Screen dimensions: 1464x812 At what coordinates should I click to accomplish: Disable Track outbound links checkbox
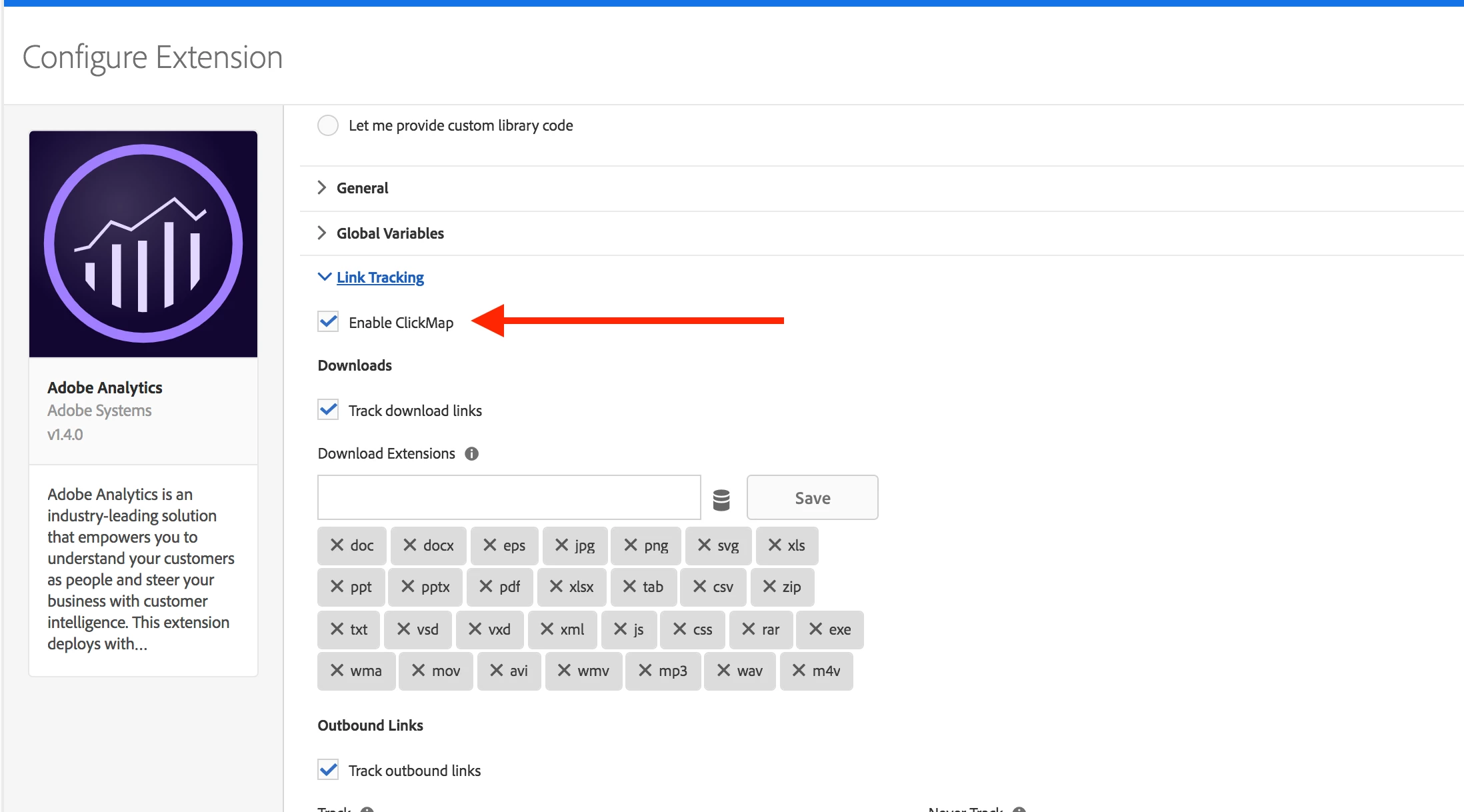[328, 771]
